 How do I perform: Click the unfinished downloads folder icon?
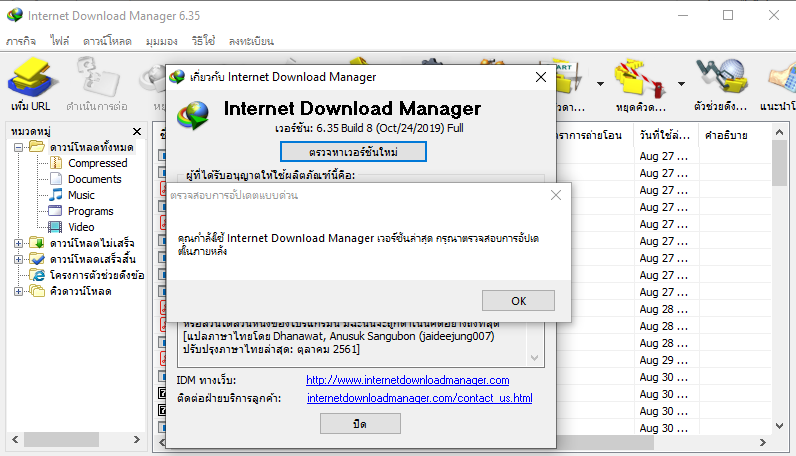(37, 243)
